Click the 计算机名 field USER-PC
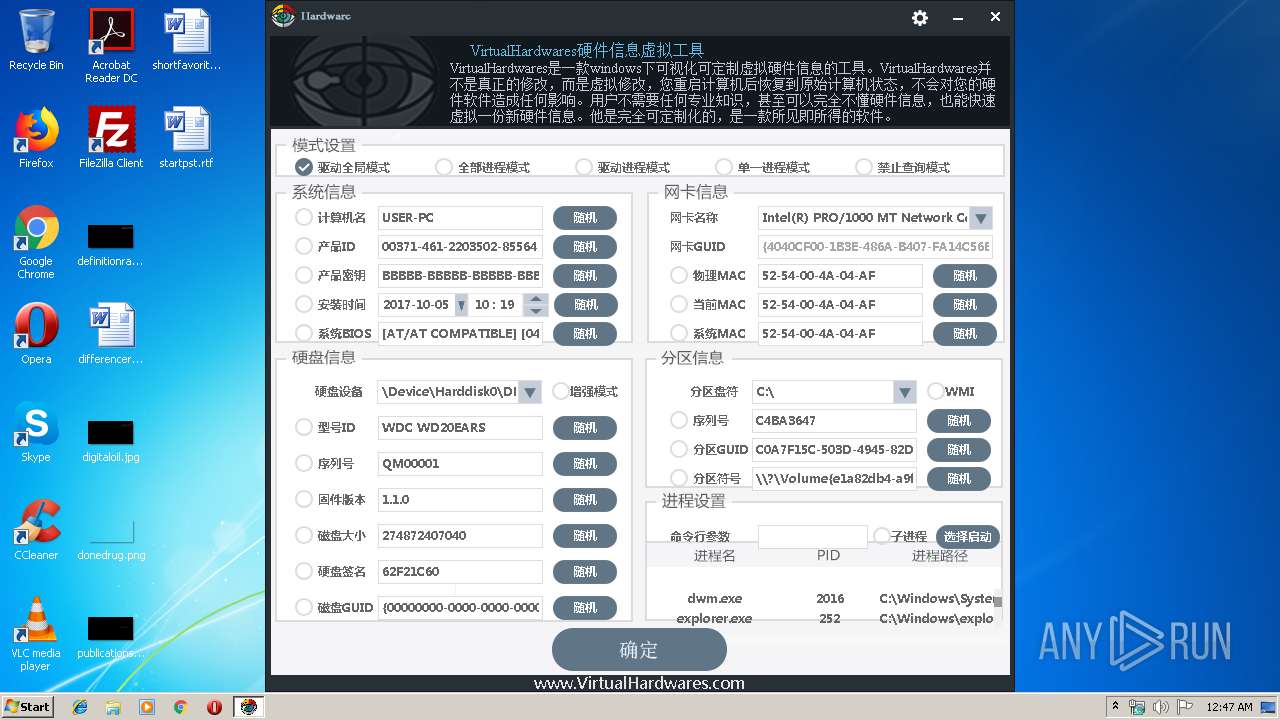 pyautogui.click(x=460, y=218)
